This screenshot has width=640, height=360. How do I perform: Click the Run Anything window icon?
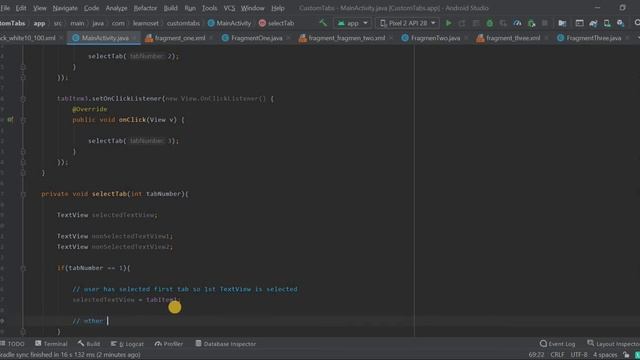point(579,23)
